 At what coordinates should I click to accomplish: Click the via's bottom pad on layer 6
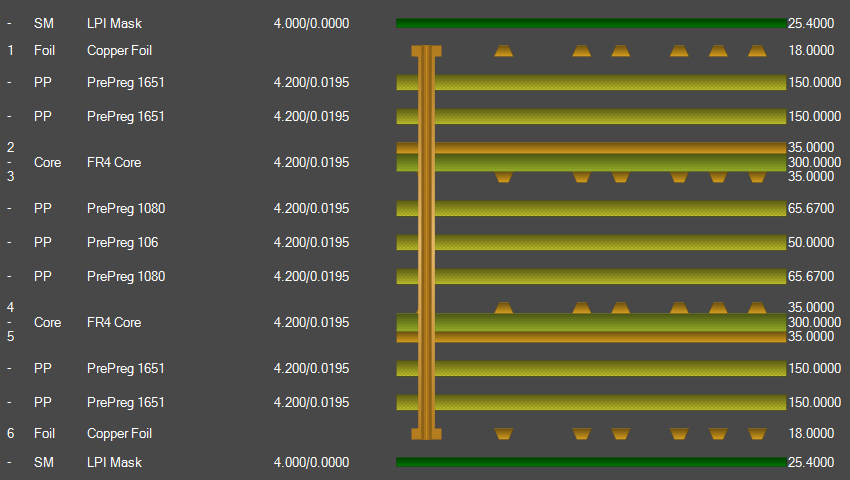pyautogui.click(x=427, y=433)
